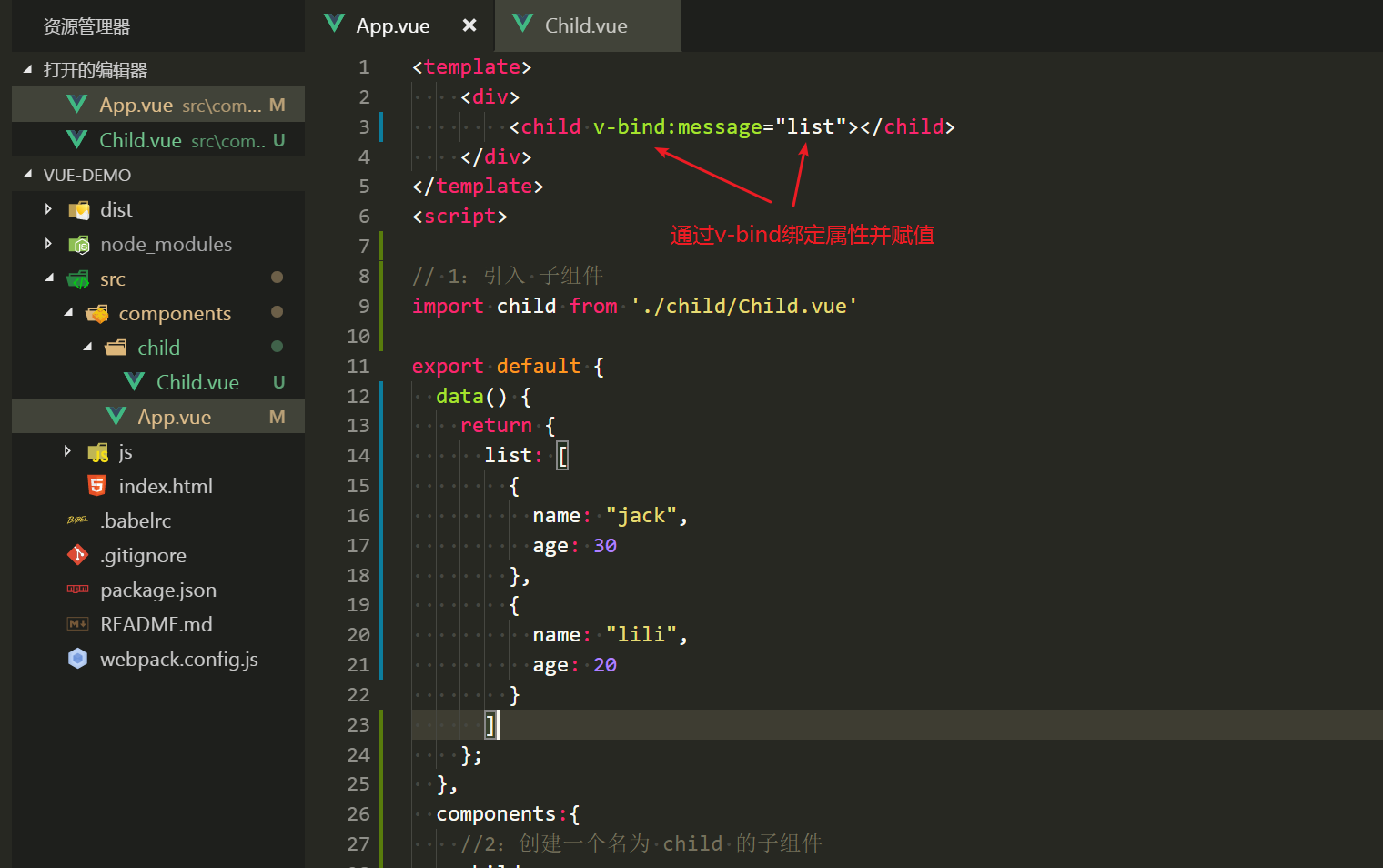Click the components:{ code line
Image resolution: width=1383 pixels, height=868 pixels.
click(x=508, y=814)
